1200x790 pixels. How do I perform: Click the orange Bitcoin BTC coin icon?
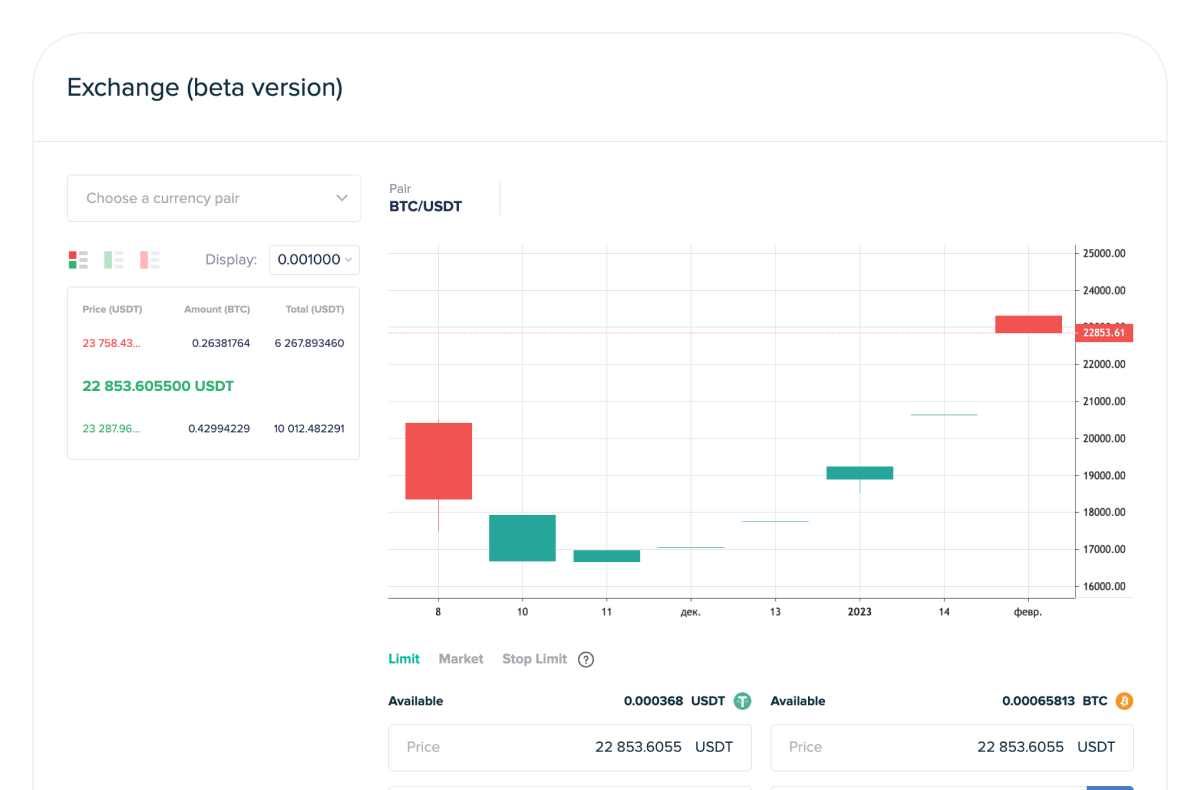[1124, 701]
